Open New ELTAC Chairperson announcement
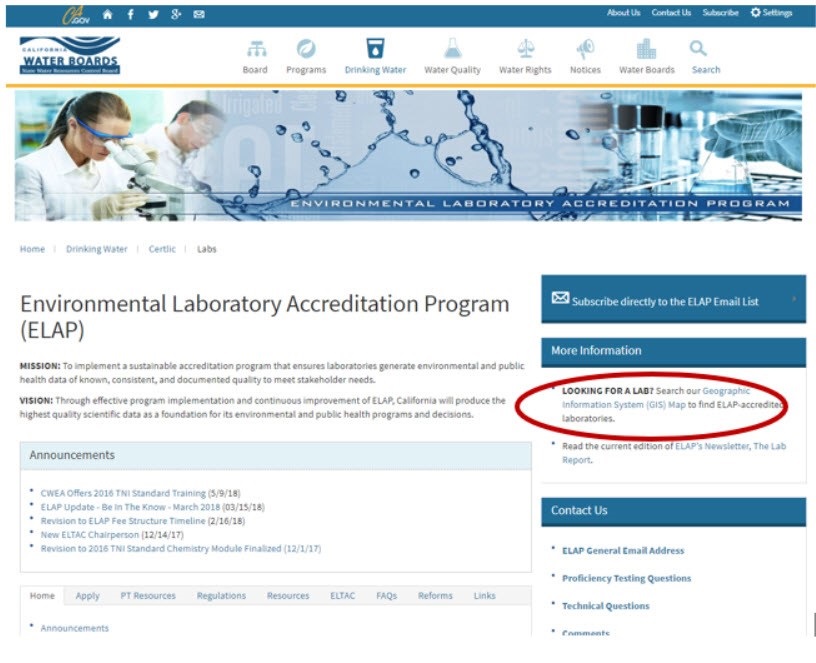Viewport: 816px width, 663px height. 90,534
